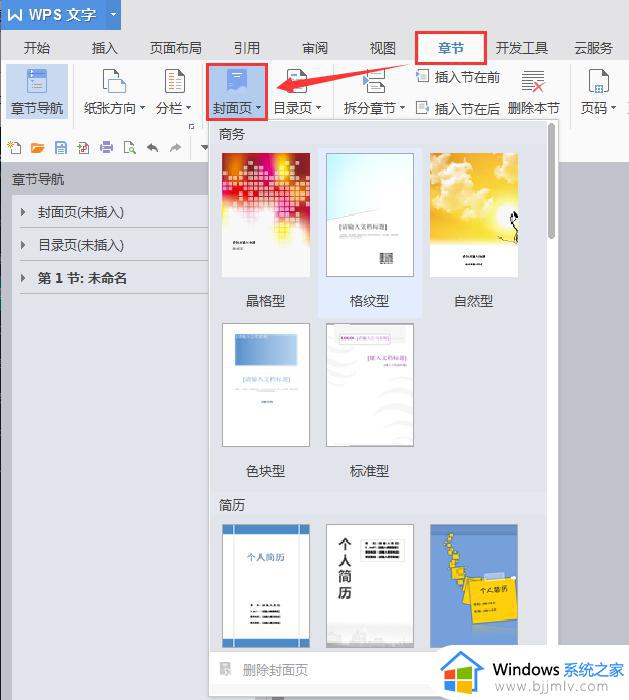Choose the 自然型 cover thumbnail
Screen dimensions: 629x700
[474, 215]
